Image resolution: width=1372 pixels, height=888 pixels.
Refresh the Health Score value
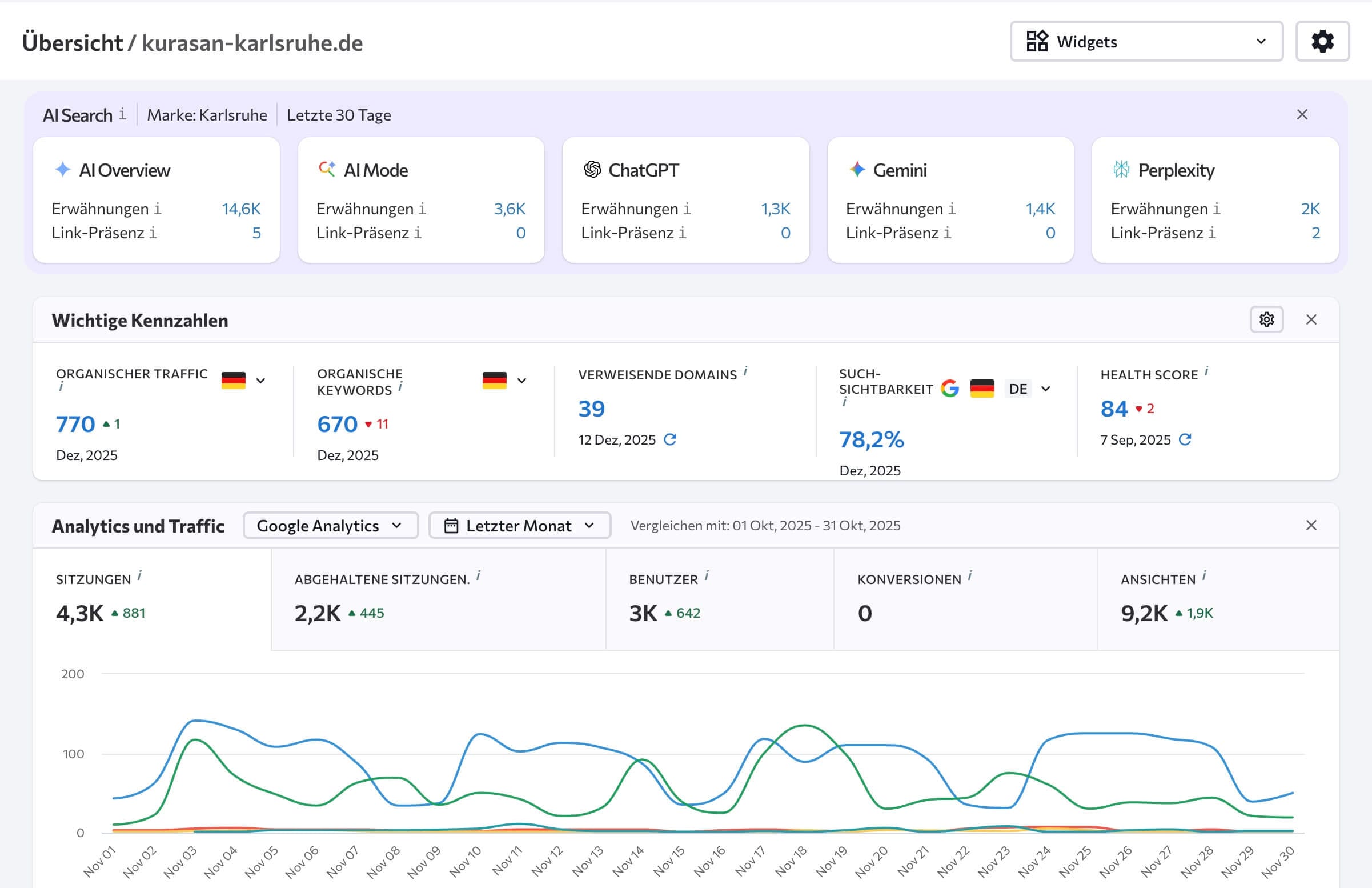coord(1185,440)
